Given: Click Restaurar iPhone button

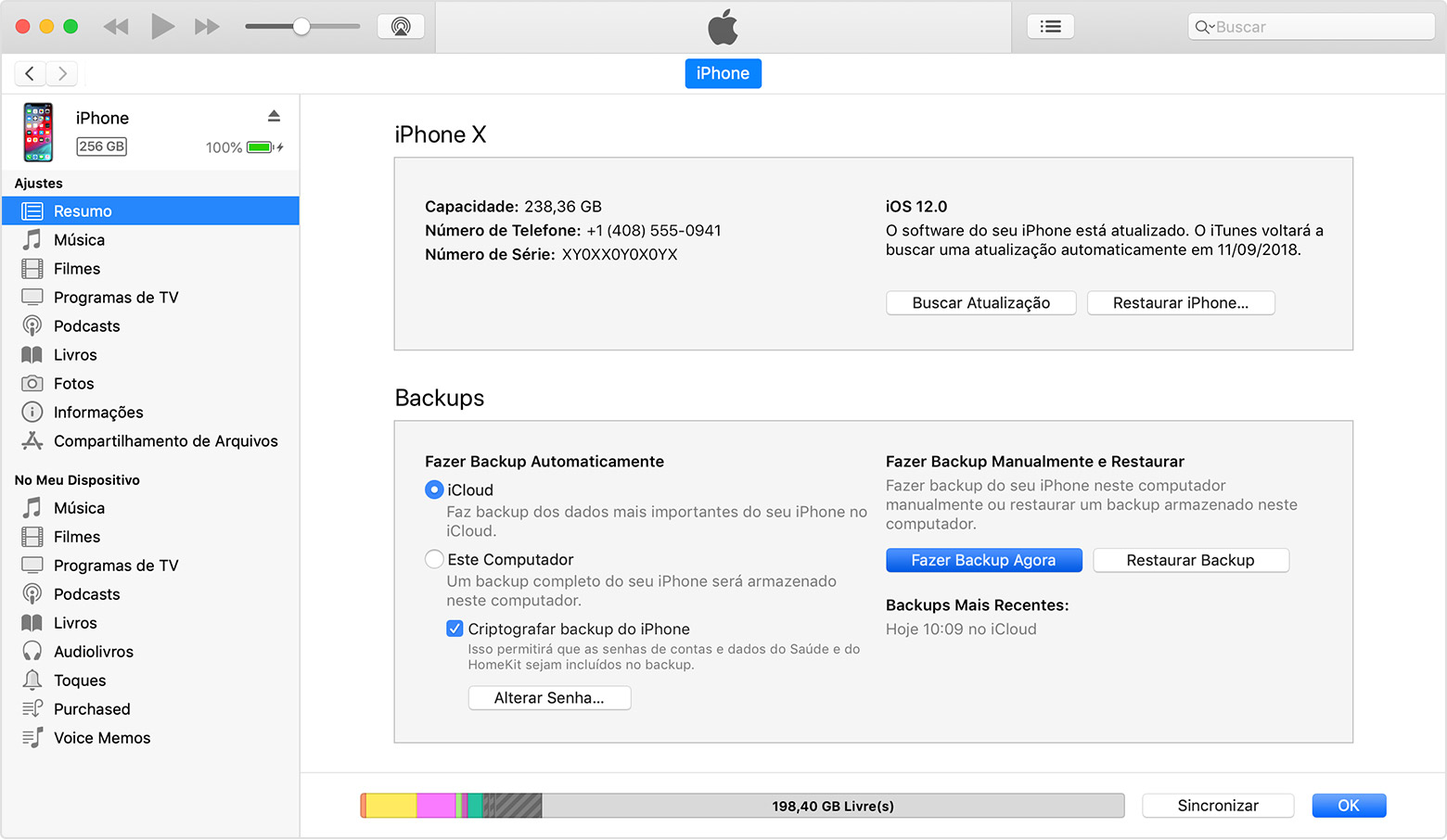Looking at the screenshot, I should point(1181,303).
